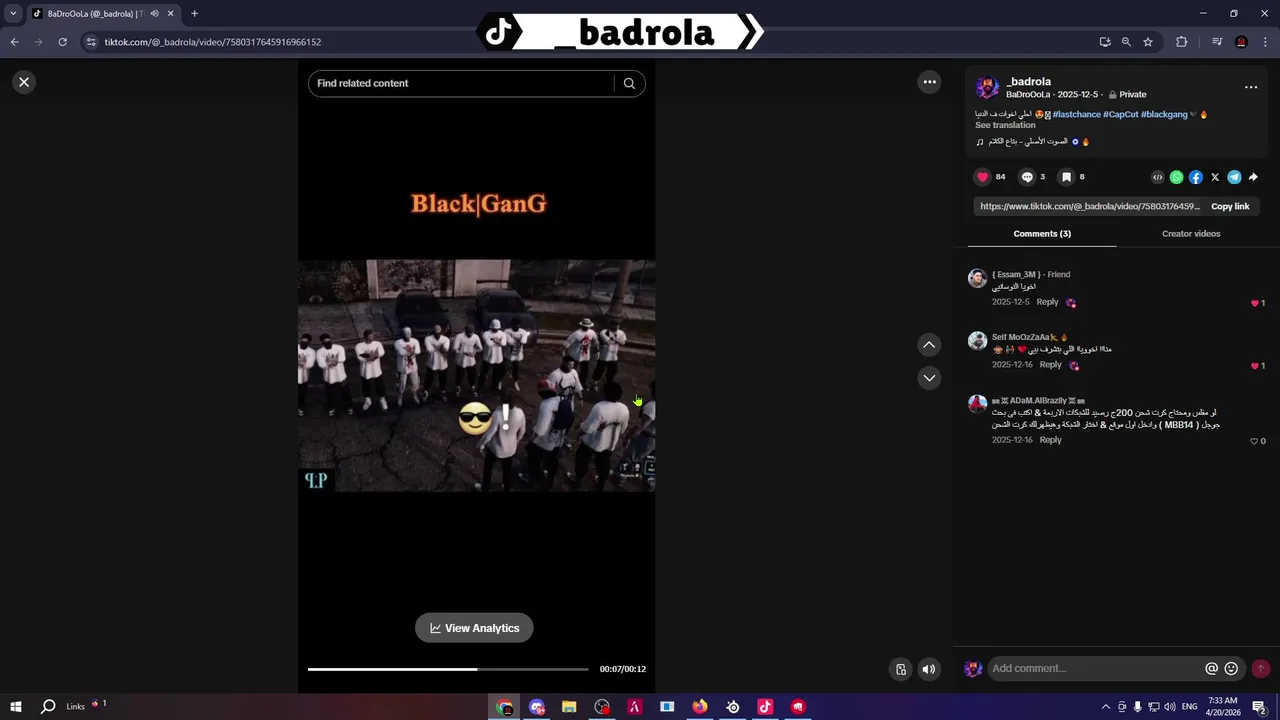Toggle the auto-scroll icon beside volume
This screenshot has height=720, width=1280.
click(901, 669)
